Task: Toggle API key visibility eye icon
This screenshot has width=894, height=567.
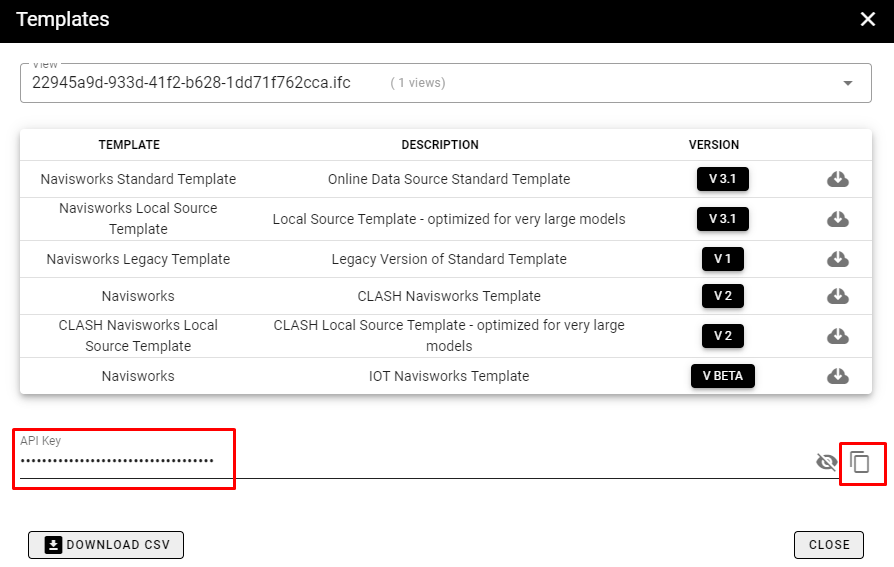Action: pyautogui.click(x=827, y=461)
